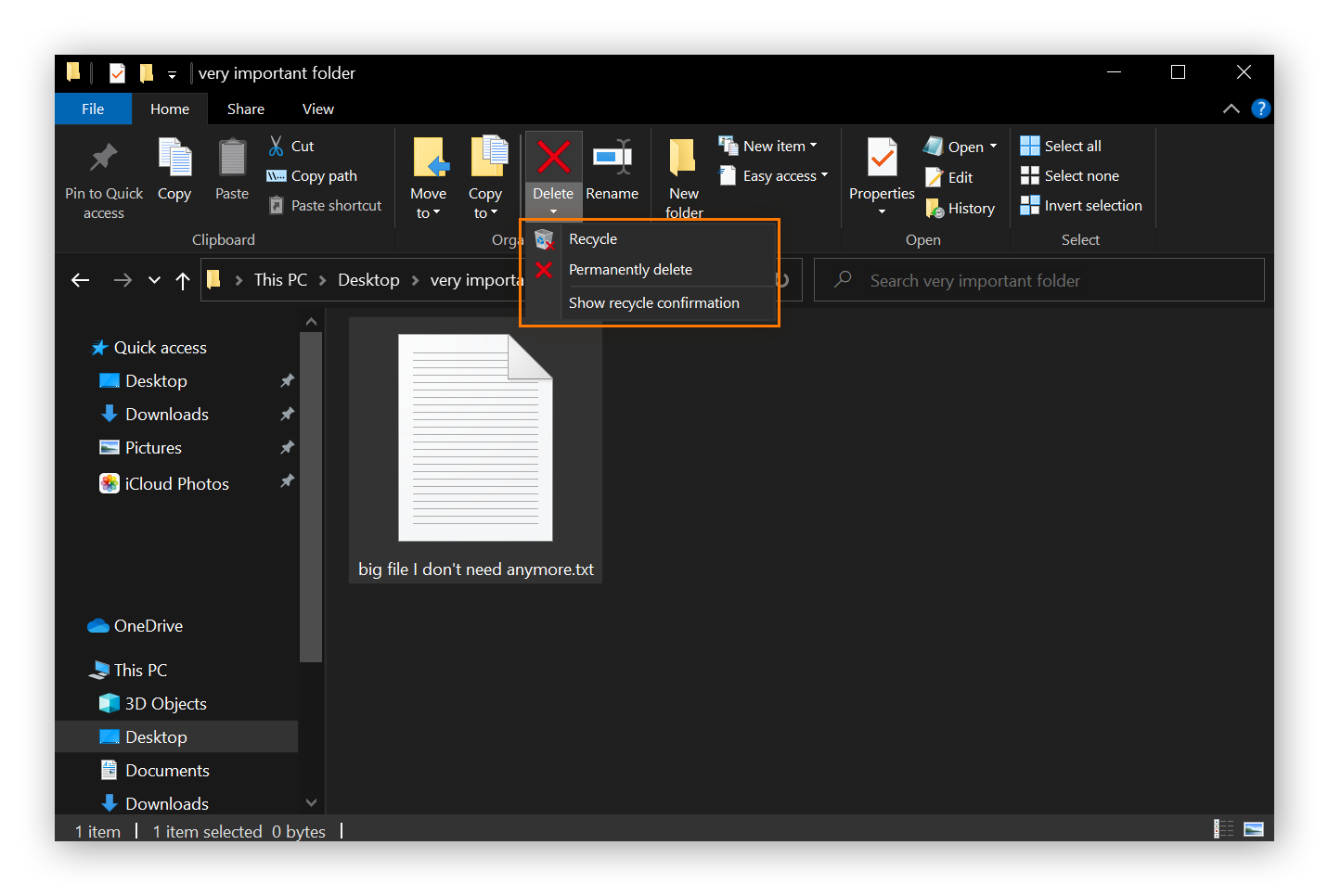1328x896 pixels.
Task: Enable Show recycle confirmation
Action: pos(653,302)
